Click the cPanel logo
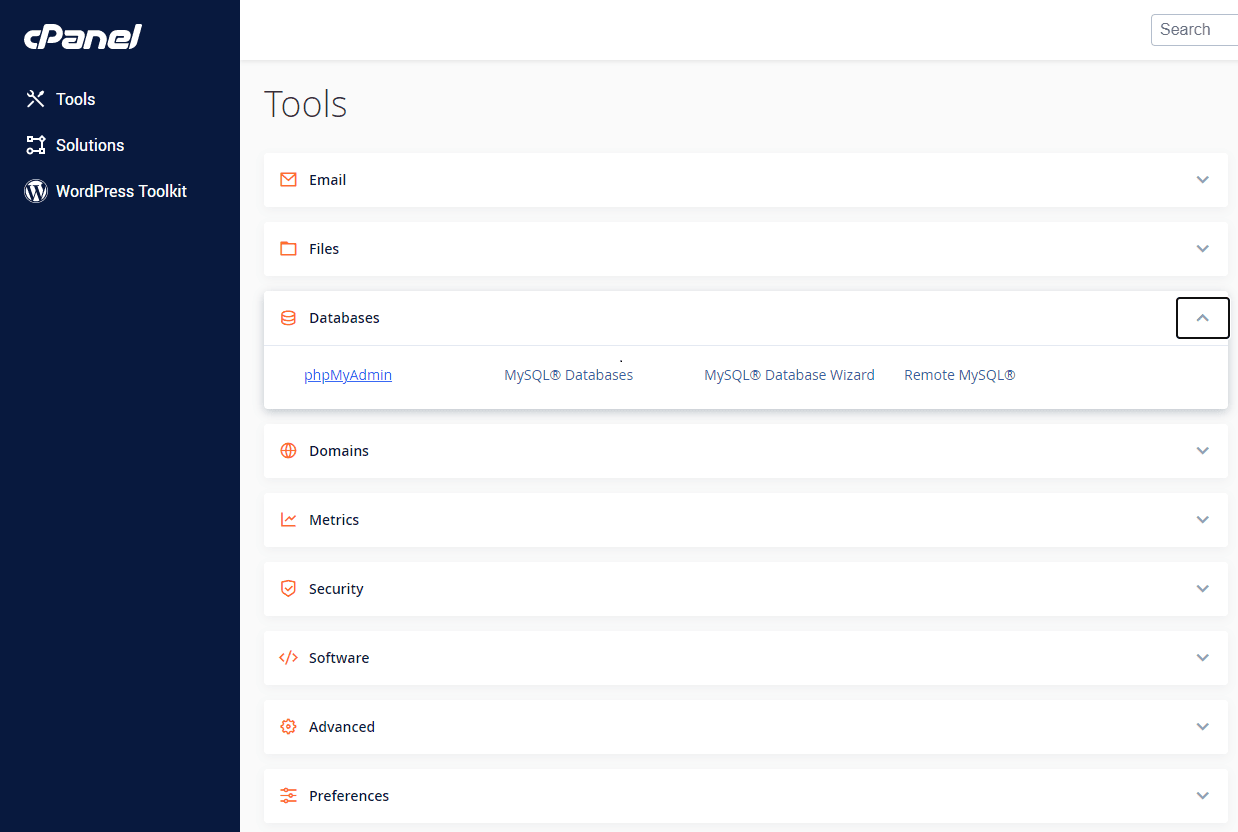 (83, 37)
